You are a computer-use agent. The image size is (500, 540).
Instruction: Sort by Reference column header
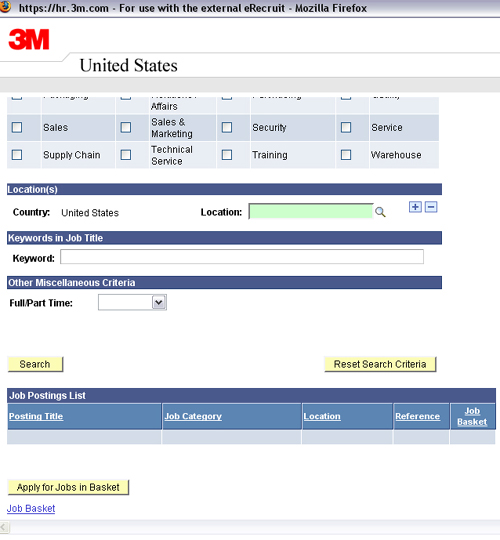coord(417,416)
